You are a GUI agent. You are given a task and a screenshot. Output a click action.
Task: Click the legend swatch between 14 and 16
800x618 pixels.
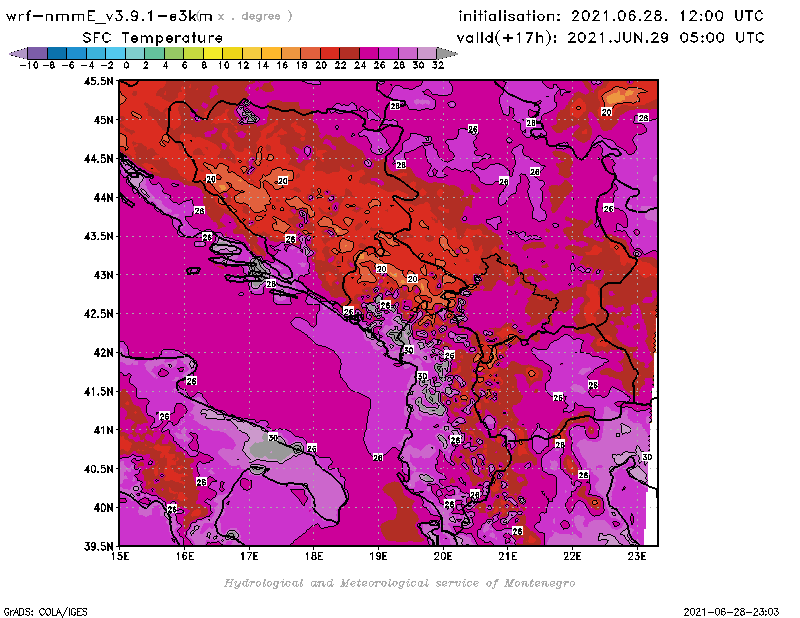coord(271,54)
